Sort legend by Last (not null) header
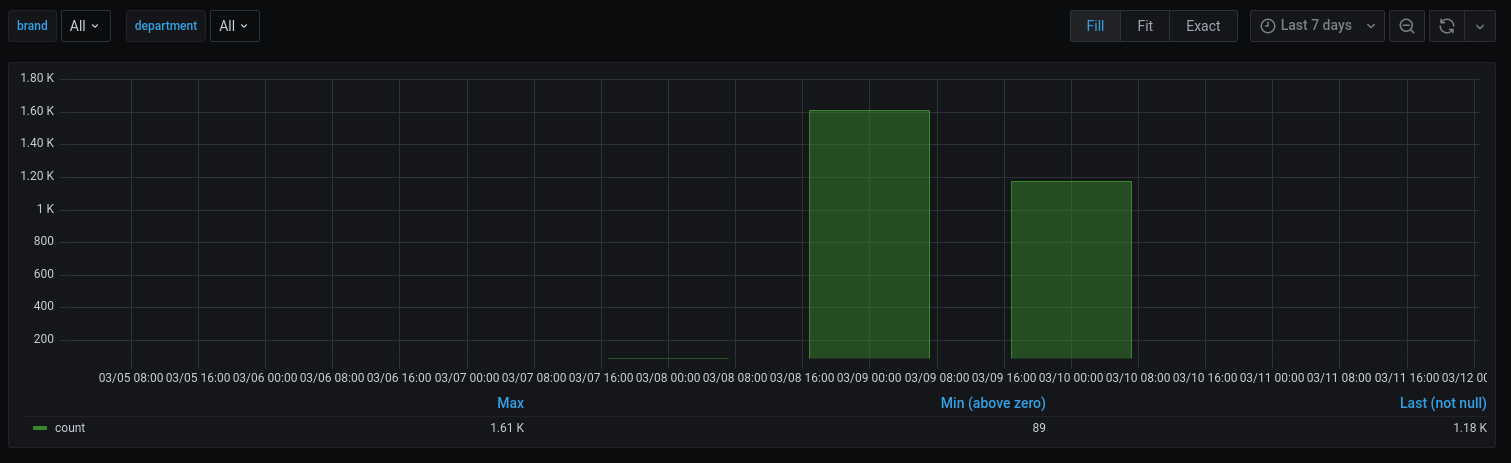This screenshot has height=463, width=1511. click(1443, 403)
